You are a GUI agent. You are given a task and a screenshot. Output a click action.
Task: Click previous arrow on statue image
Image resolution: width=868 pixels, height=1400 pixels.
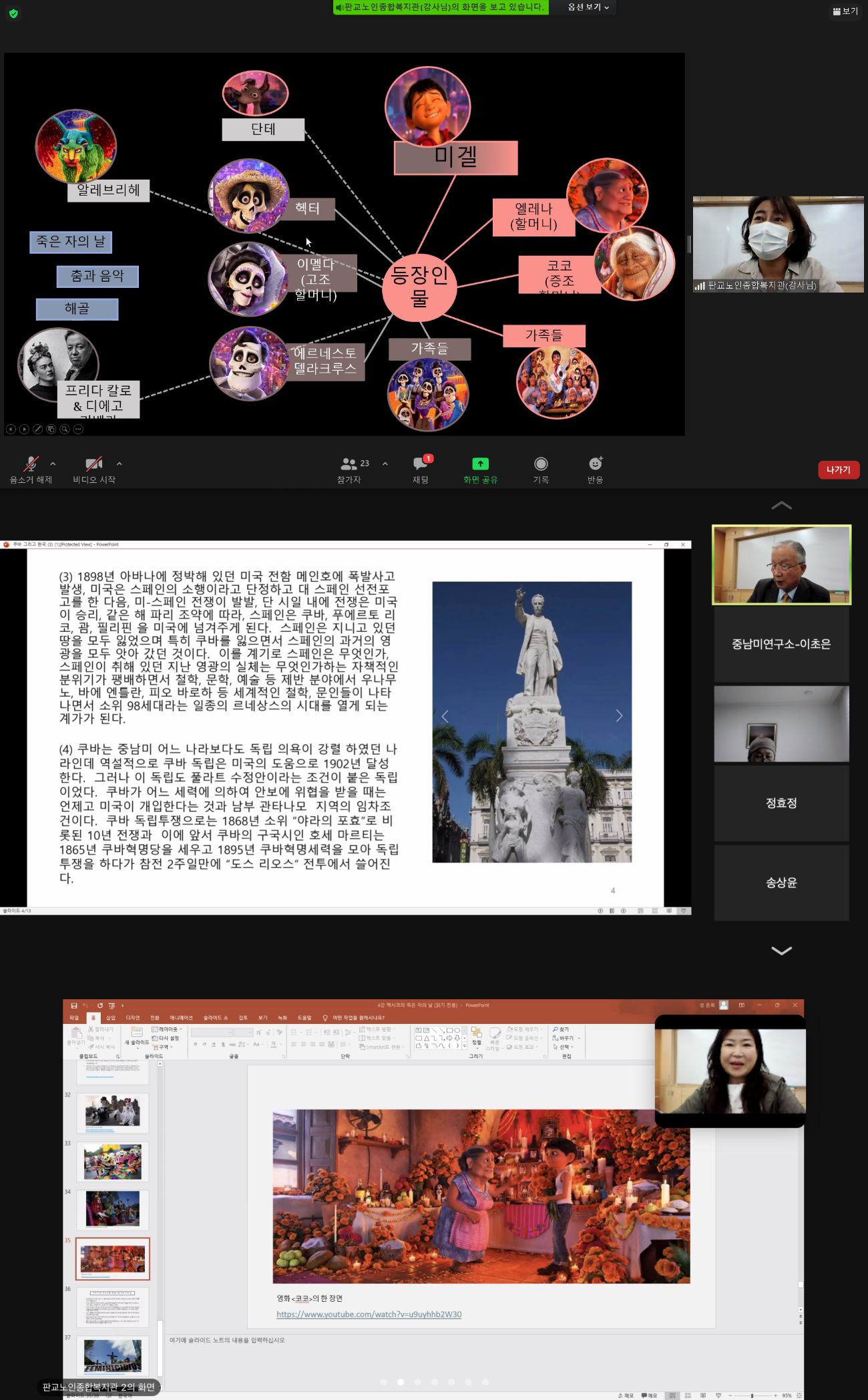click(445, 716)
